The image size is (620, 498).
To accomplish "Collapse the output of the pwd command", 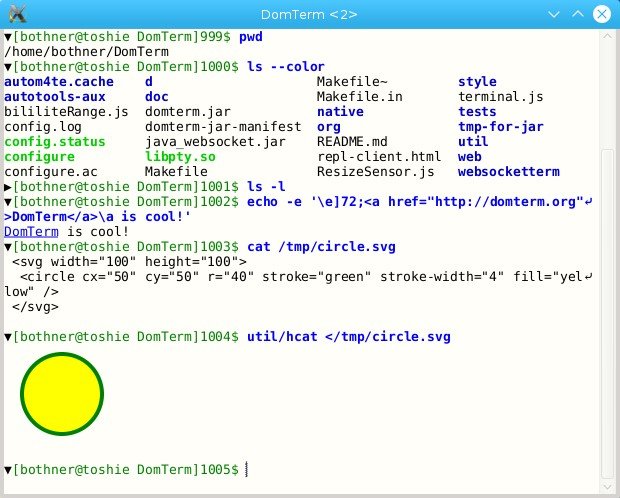I will (x=8, y=37).
